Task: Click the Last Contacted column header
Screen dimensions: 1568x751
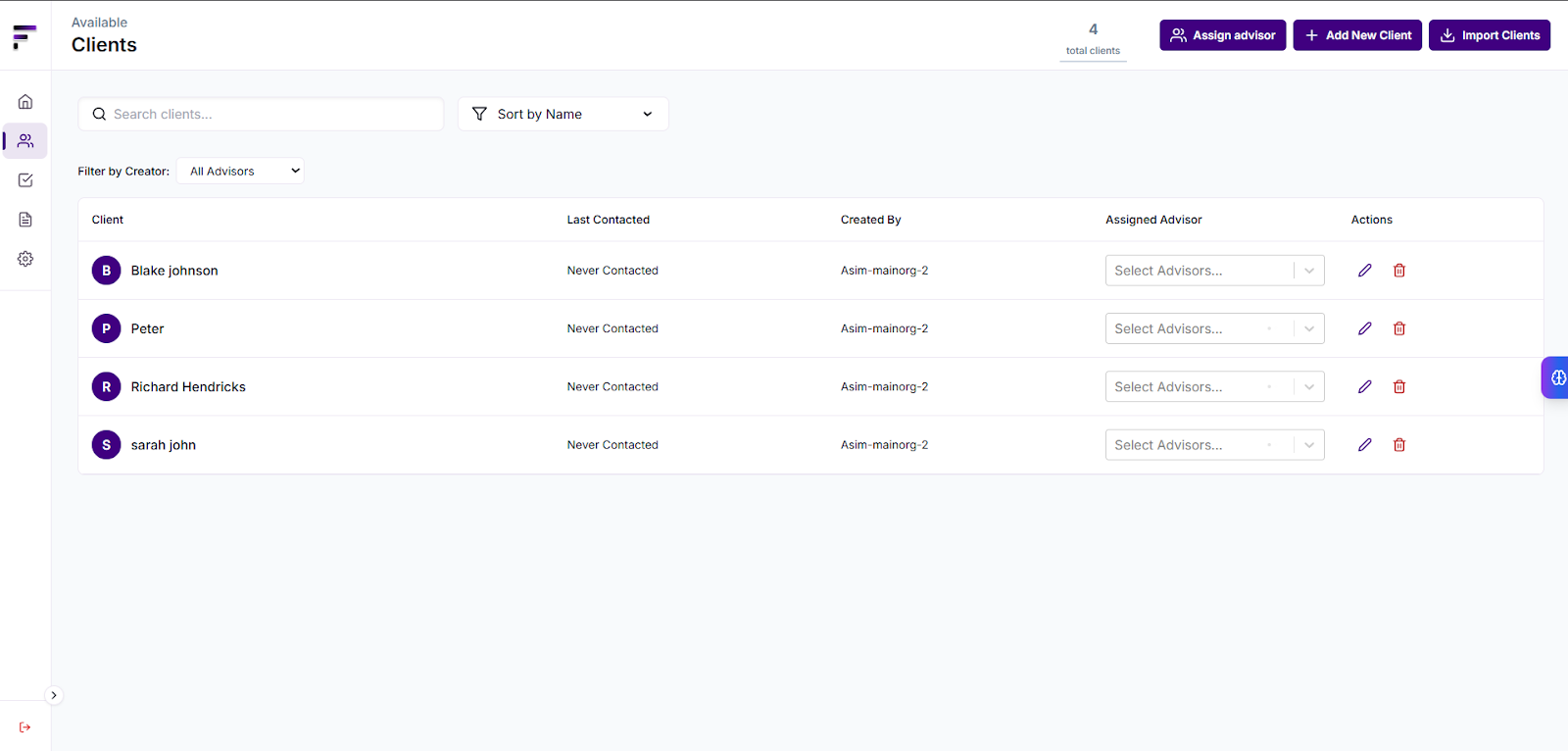Action: 609,220
